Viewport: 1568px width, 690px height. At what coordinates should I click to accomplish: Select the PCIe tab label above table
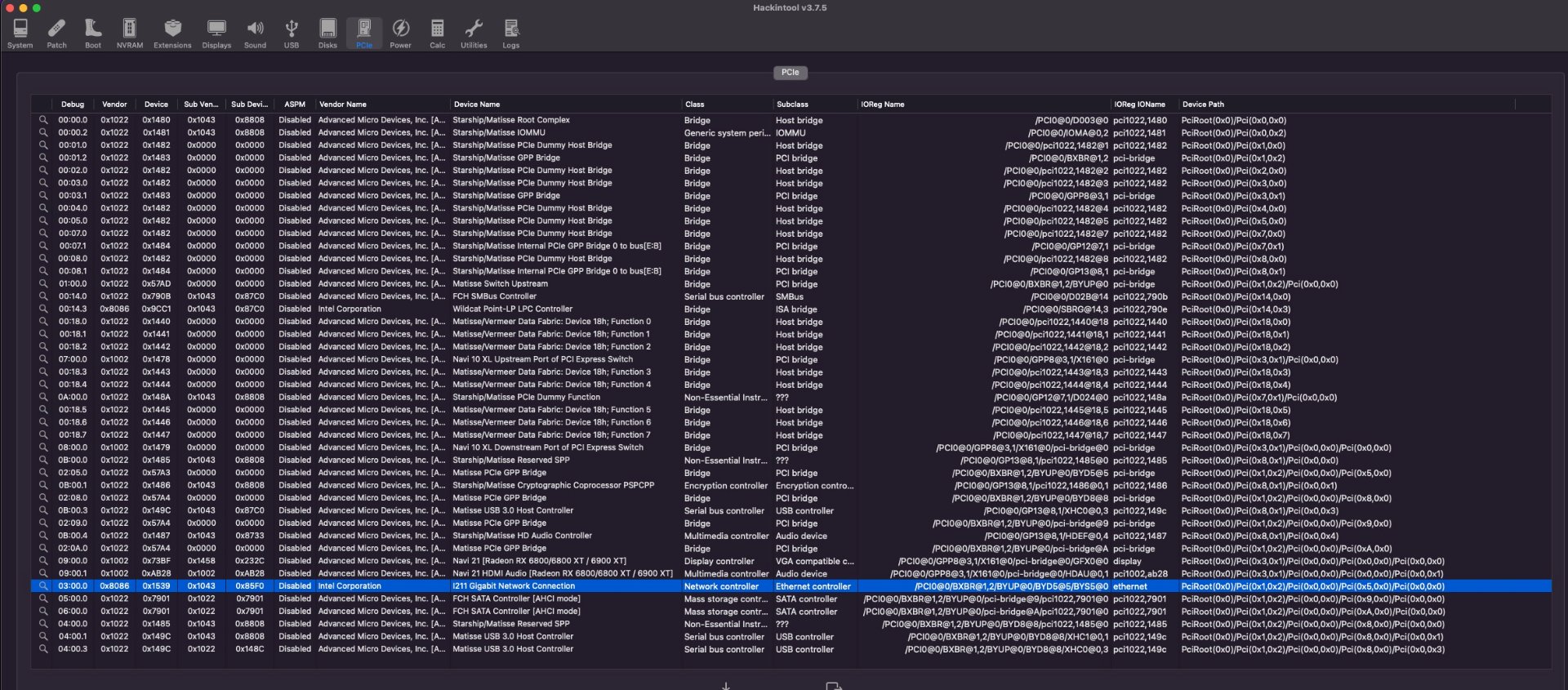point(790,73)
